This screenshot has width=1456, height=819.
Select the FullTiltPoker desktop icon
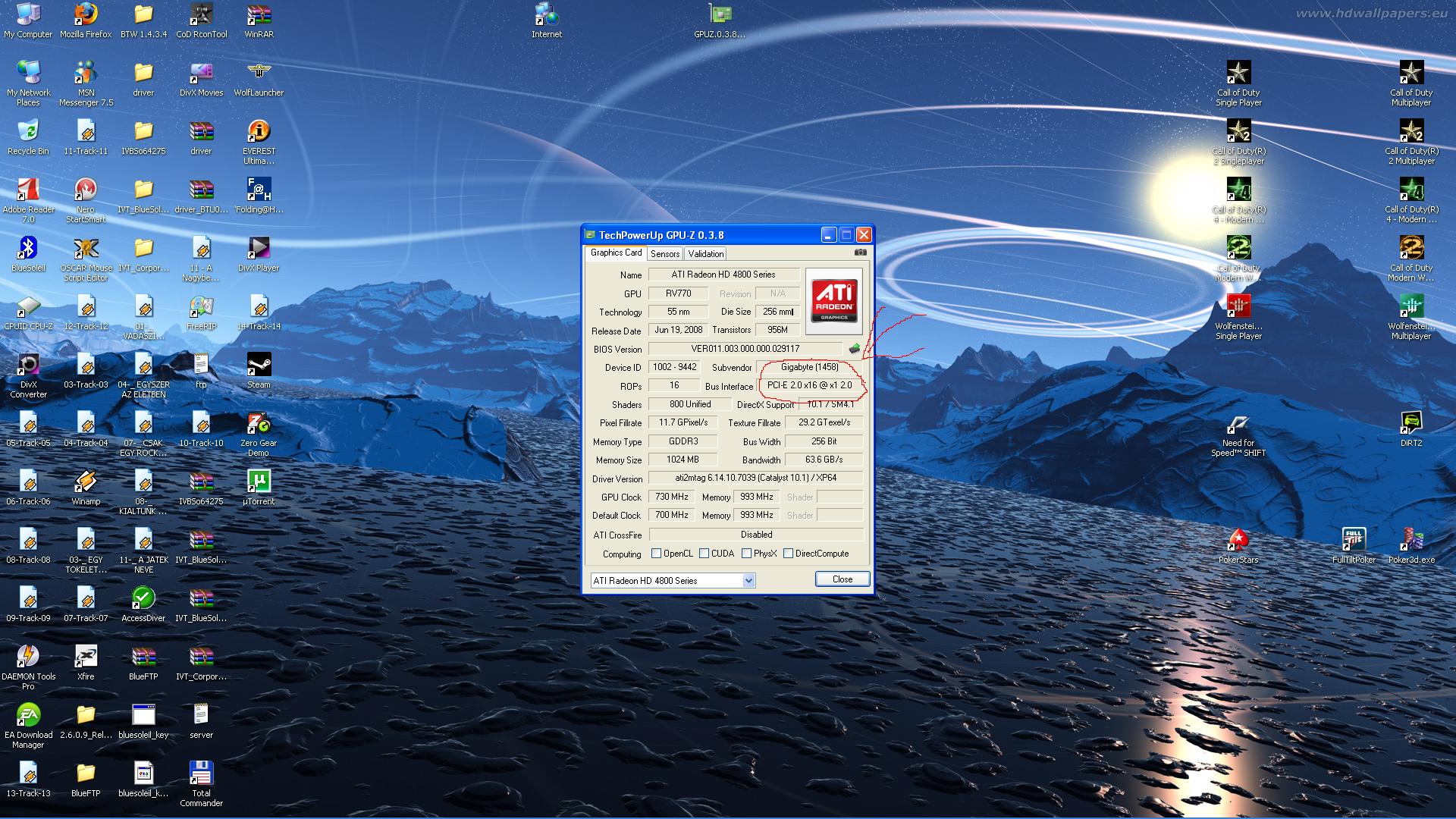pos(1354,546)
